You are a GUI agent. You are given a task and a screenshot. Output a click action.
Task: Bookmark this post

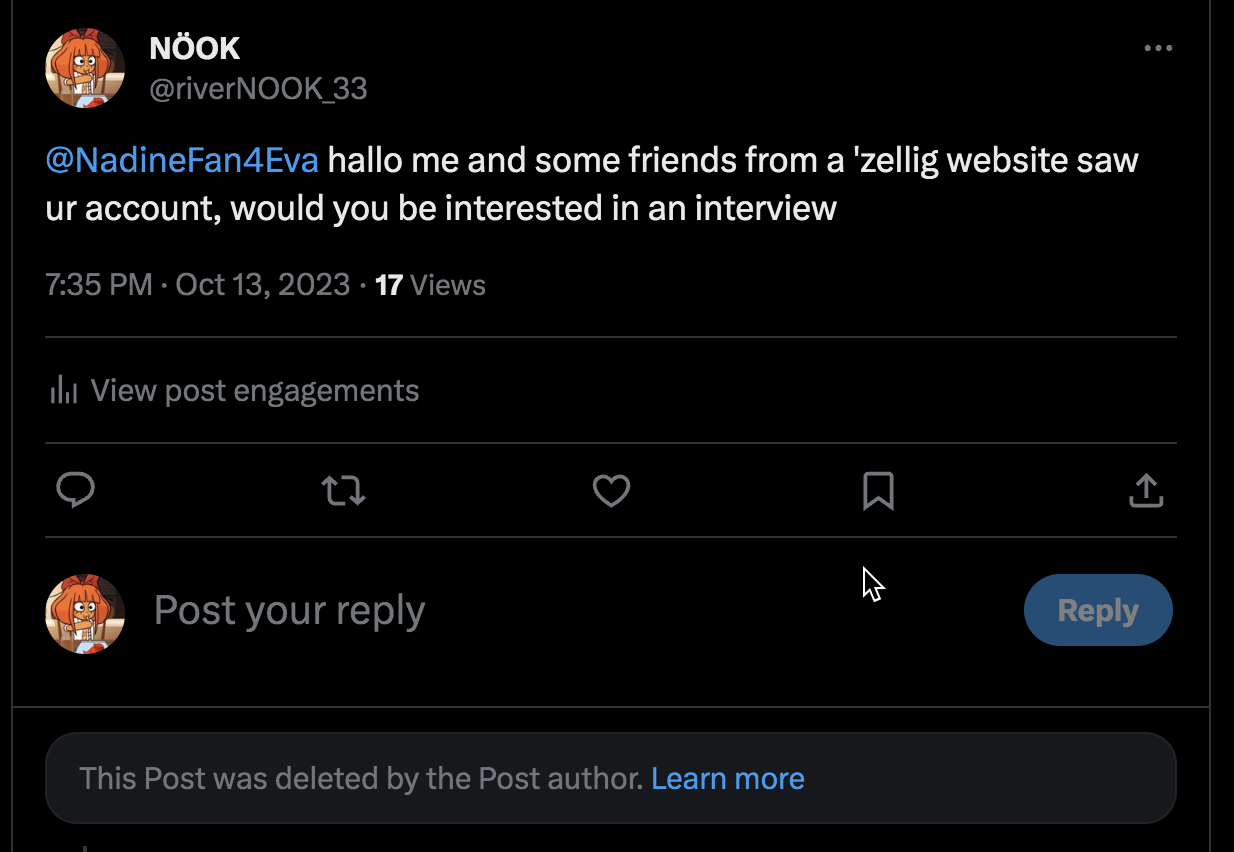(x=878, y=490)
